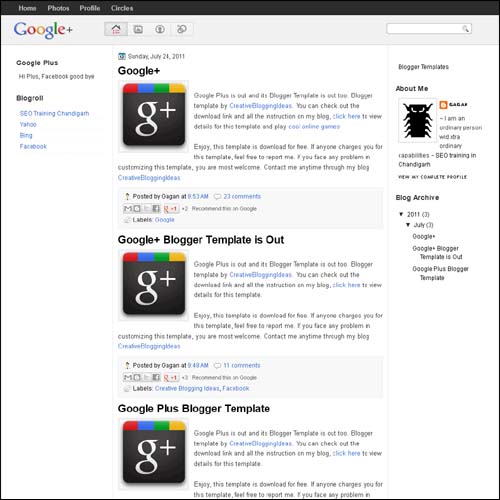Email the 9:53 AM post
This screenshot has width=500, height=500.
tap(128, 209)
